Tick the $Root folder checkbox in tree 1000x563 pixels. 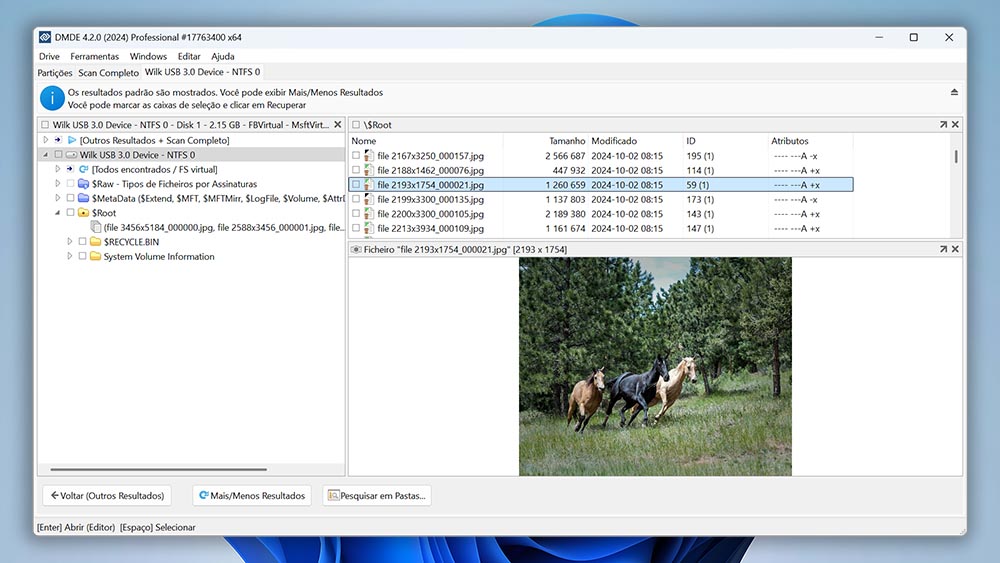(70, 213)
